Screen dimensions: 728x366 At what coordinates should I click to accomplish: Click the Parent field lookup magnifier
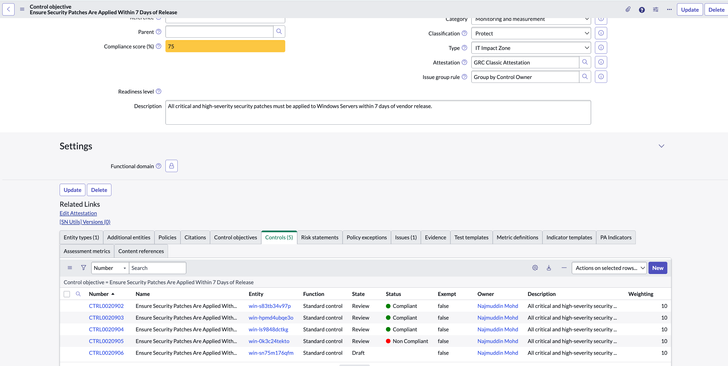click(279, 32)
